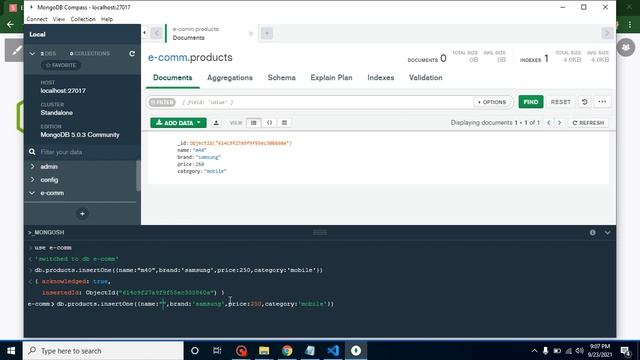Click the Refresh button
The height and width of the screenshot is (360, 640).
coord(588,123)
